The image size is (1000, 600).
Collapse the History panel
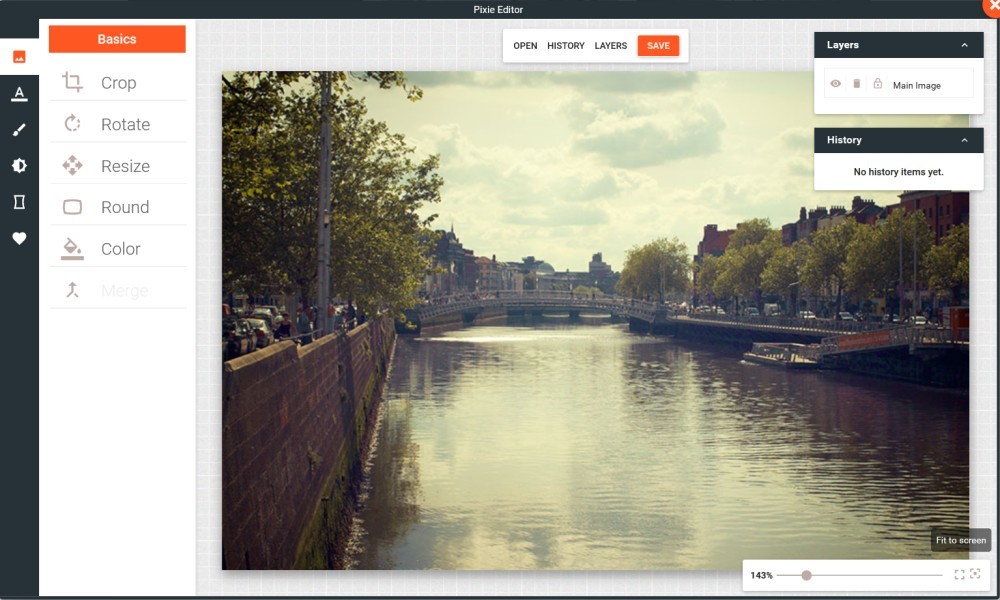tap(964, 141)
